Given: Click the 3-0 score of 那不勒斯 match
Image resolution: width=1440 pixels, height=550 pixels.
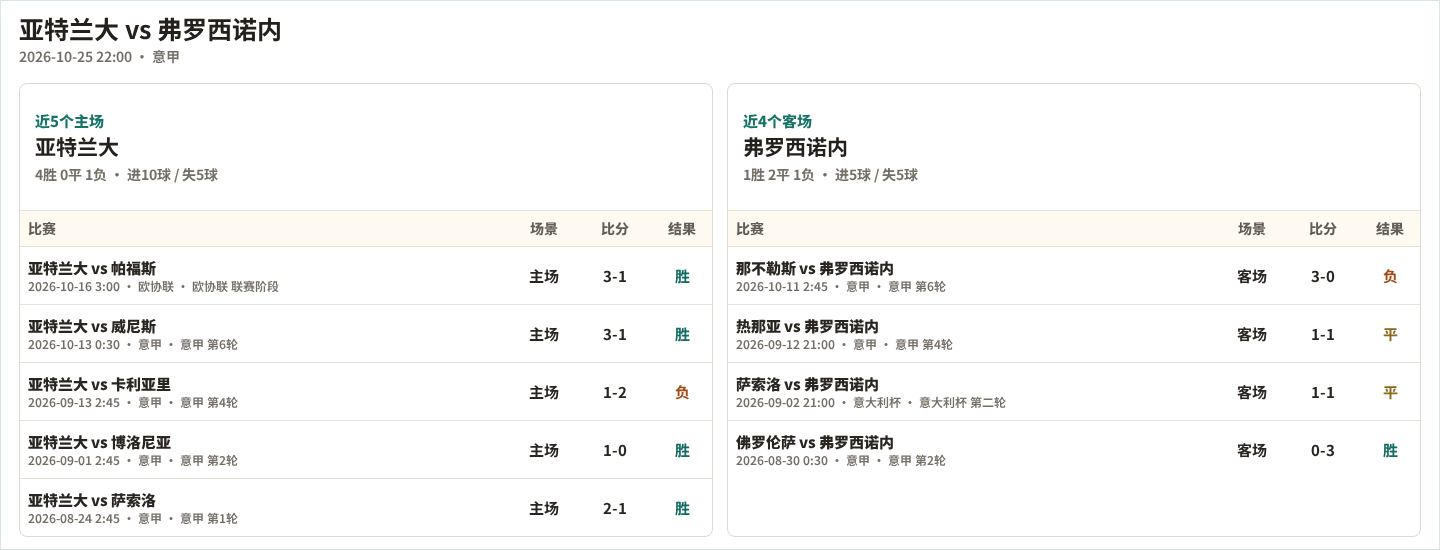Looking at the screenshot, I should (1323, 276).
